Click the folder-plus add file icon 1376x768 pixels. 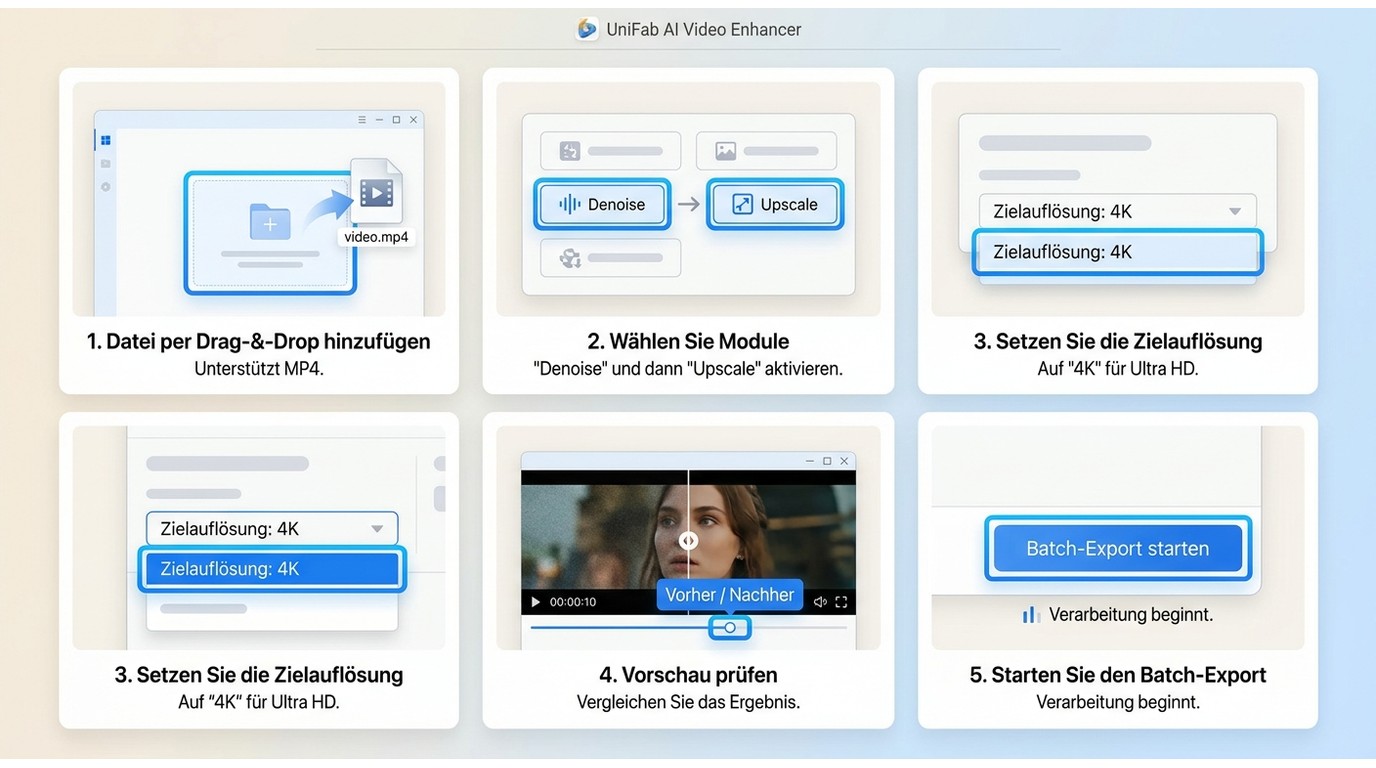point(270,222)
